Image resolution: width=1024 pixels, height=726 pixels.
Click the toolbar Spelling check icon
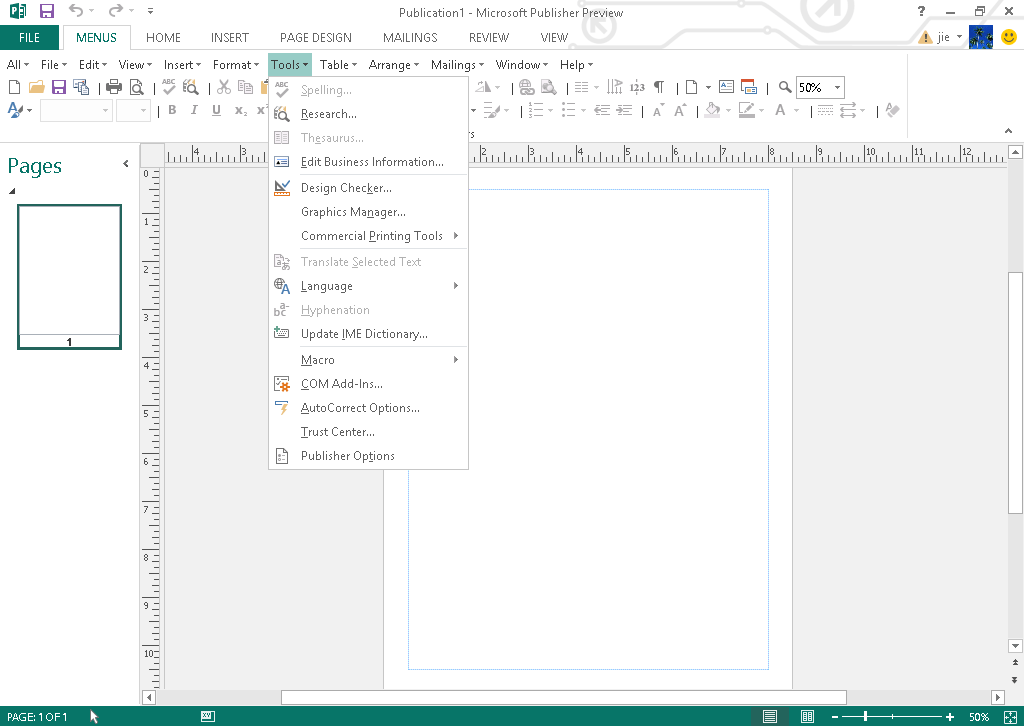(x=168, y=87)
